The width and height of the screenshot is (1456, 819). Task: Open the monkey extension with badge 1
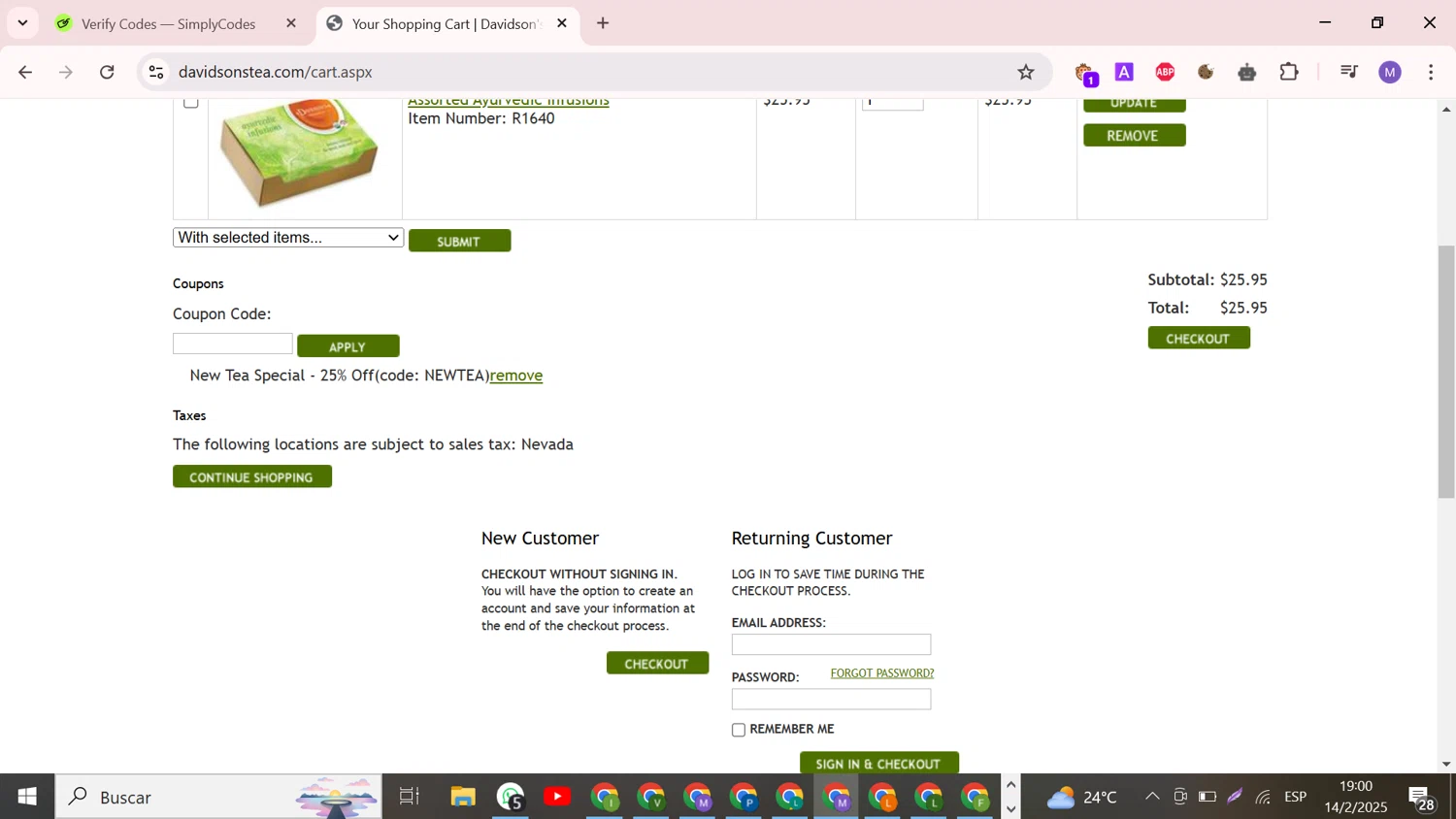pyautogui.click(x=1085, y=73)
